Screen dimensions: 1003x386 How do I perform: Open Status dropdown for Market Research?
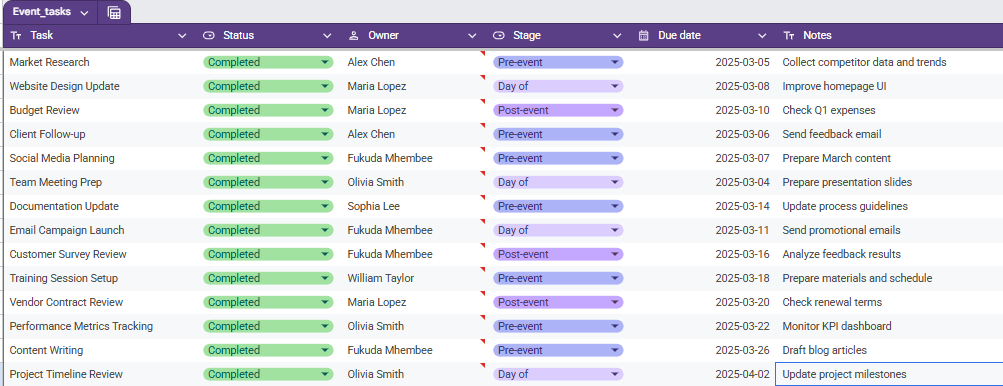[324, 62]
